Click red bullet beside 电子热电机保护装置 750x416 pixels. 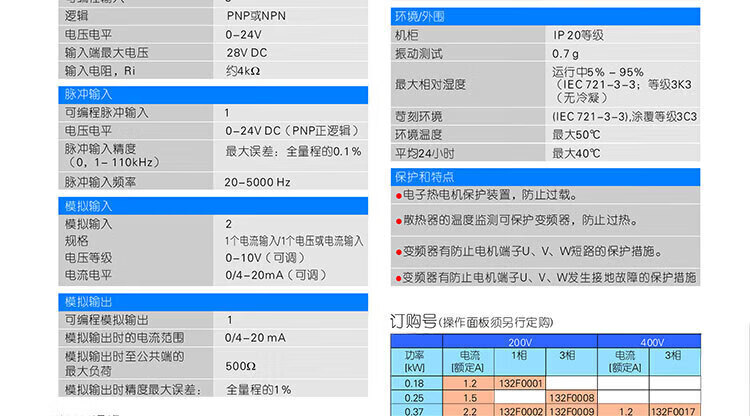click(x=400, y=195)
